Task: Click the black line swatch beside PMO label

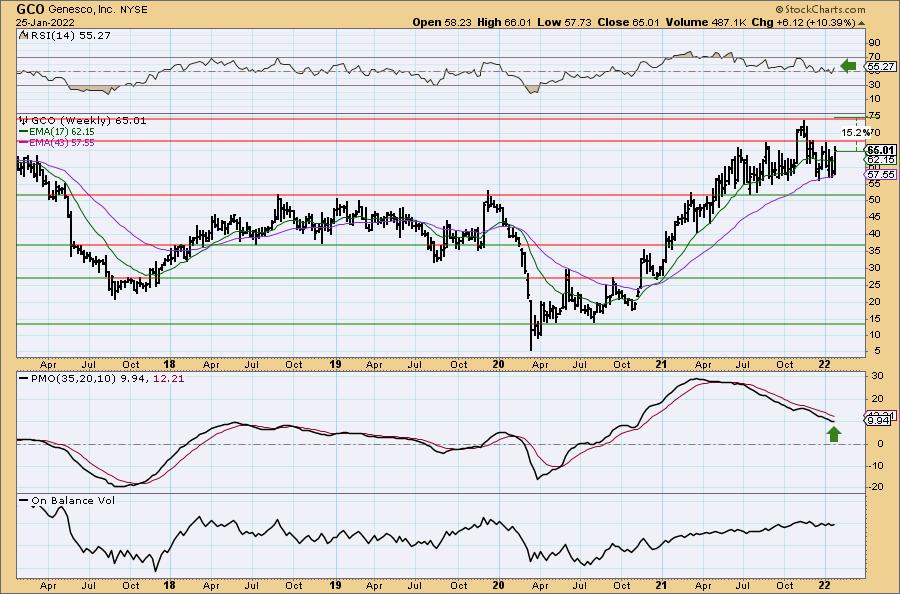Action: pyautogui.click(x=24, y=379)
